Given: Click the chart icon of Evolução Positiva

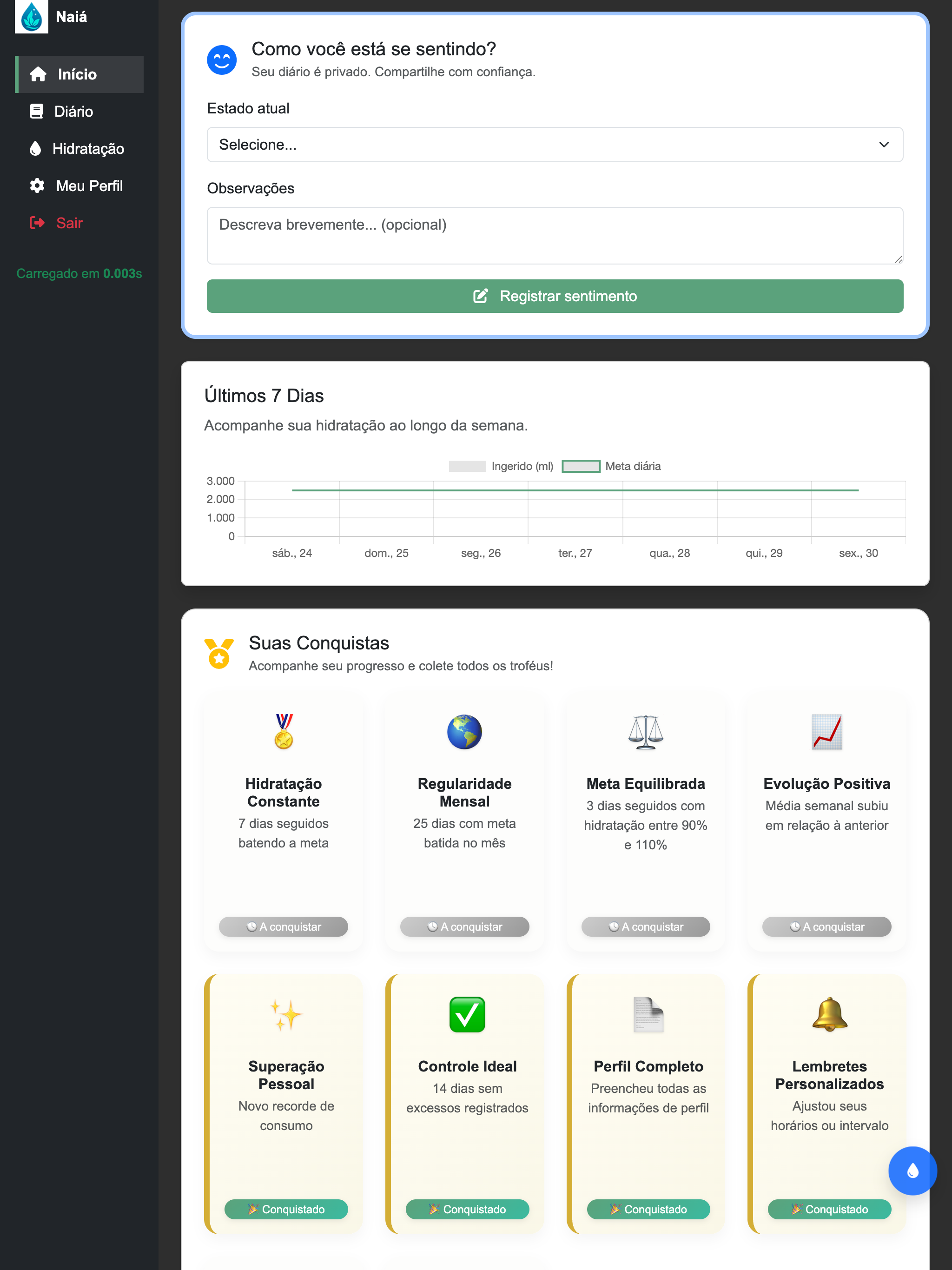Looking at the screenshot, I should point(827,732).
